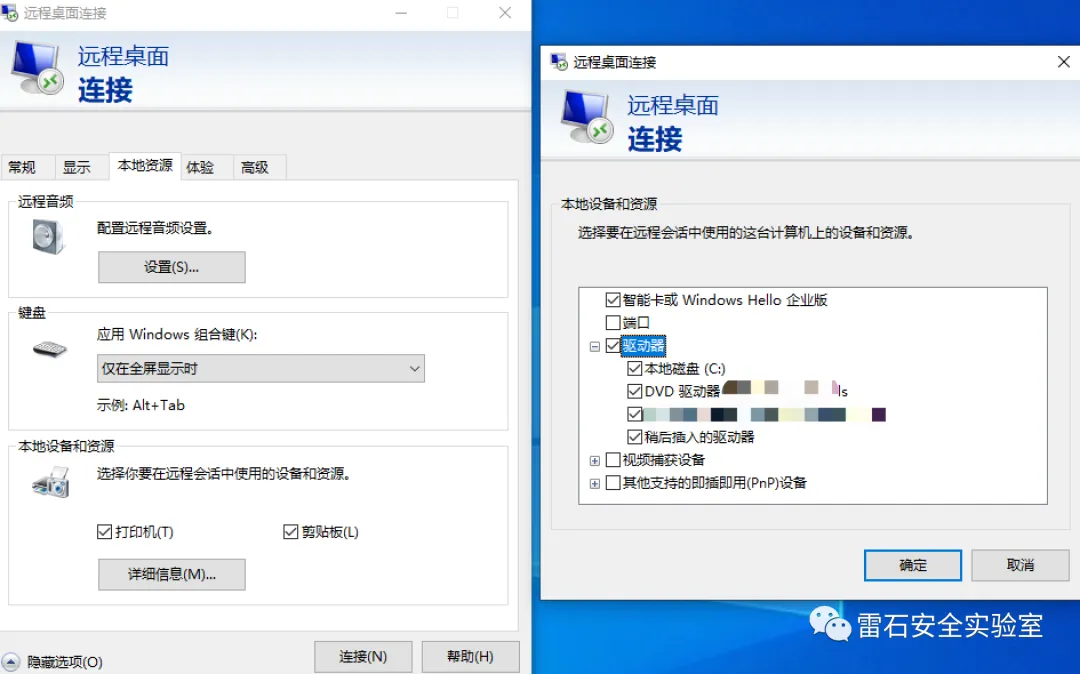Open 详细信息(M)... device details
This screenshot has width=1080, height=674.
pyautogui.click(x=172, y=574)
